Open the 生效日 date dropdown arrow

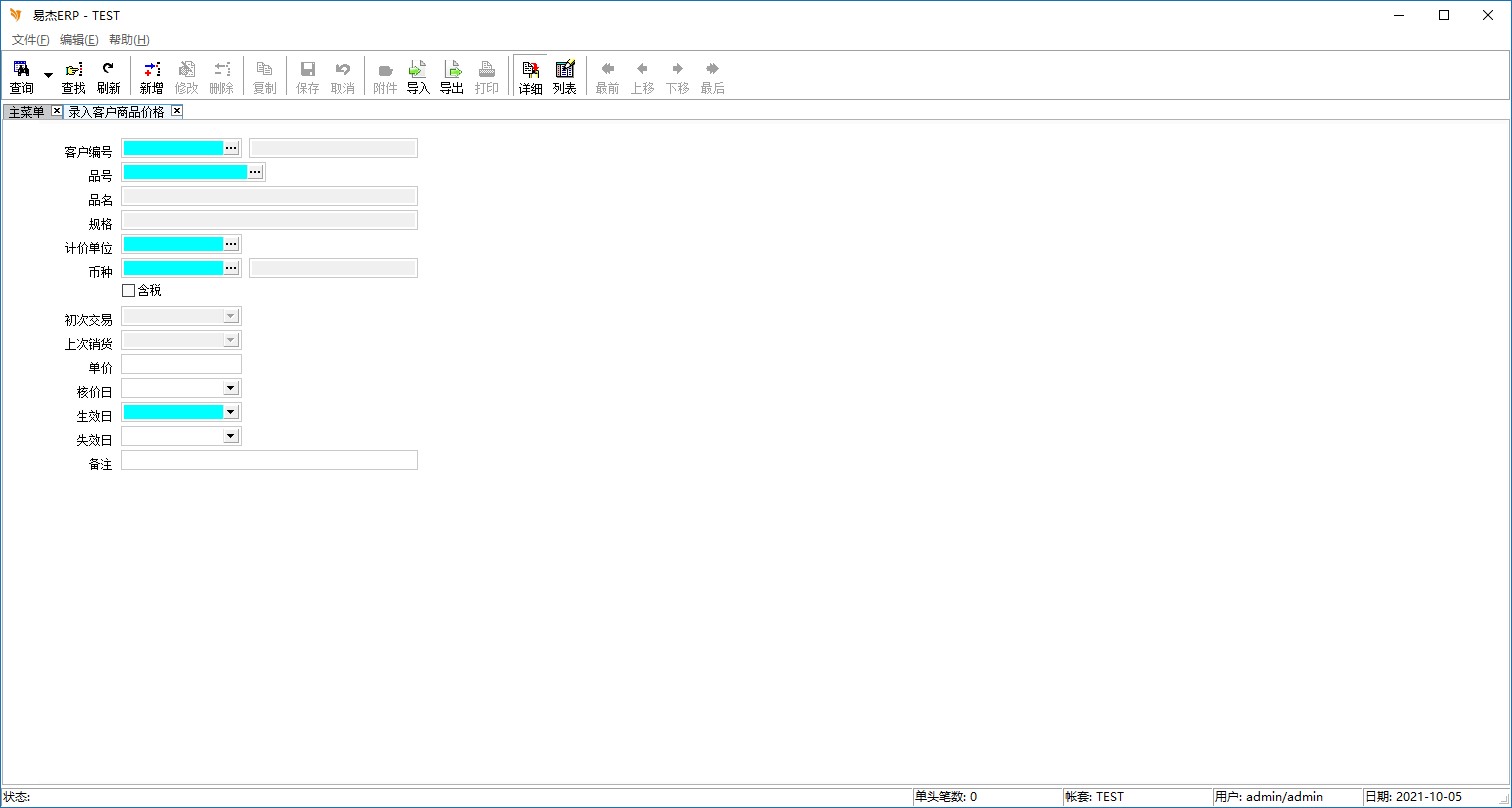(231, 412)
